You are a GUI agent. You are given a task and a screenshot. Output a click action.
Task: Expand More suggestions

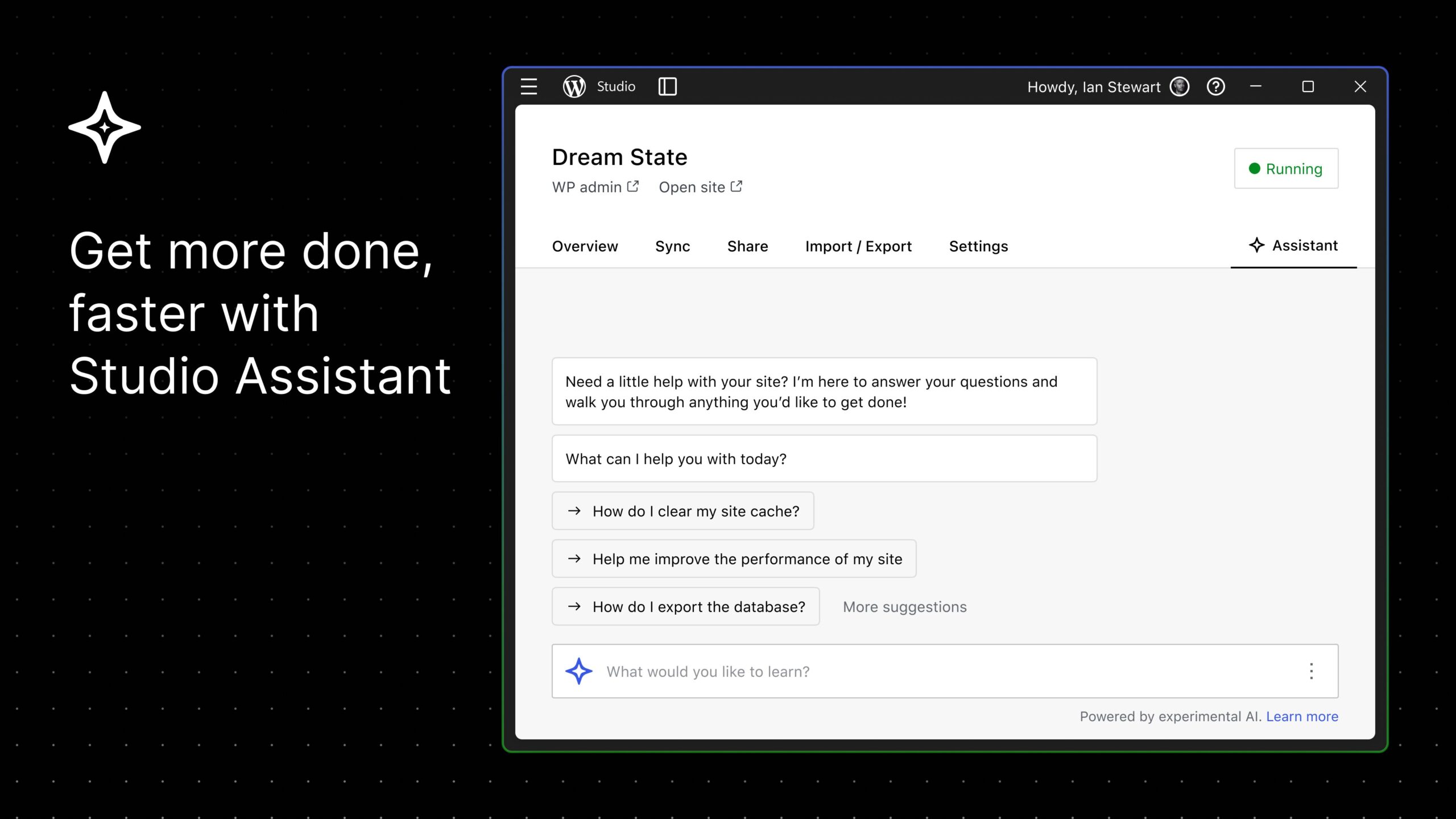904,607
